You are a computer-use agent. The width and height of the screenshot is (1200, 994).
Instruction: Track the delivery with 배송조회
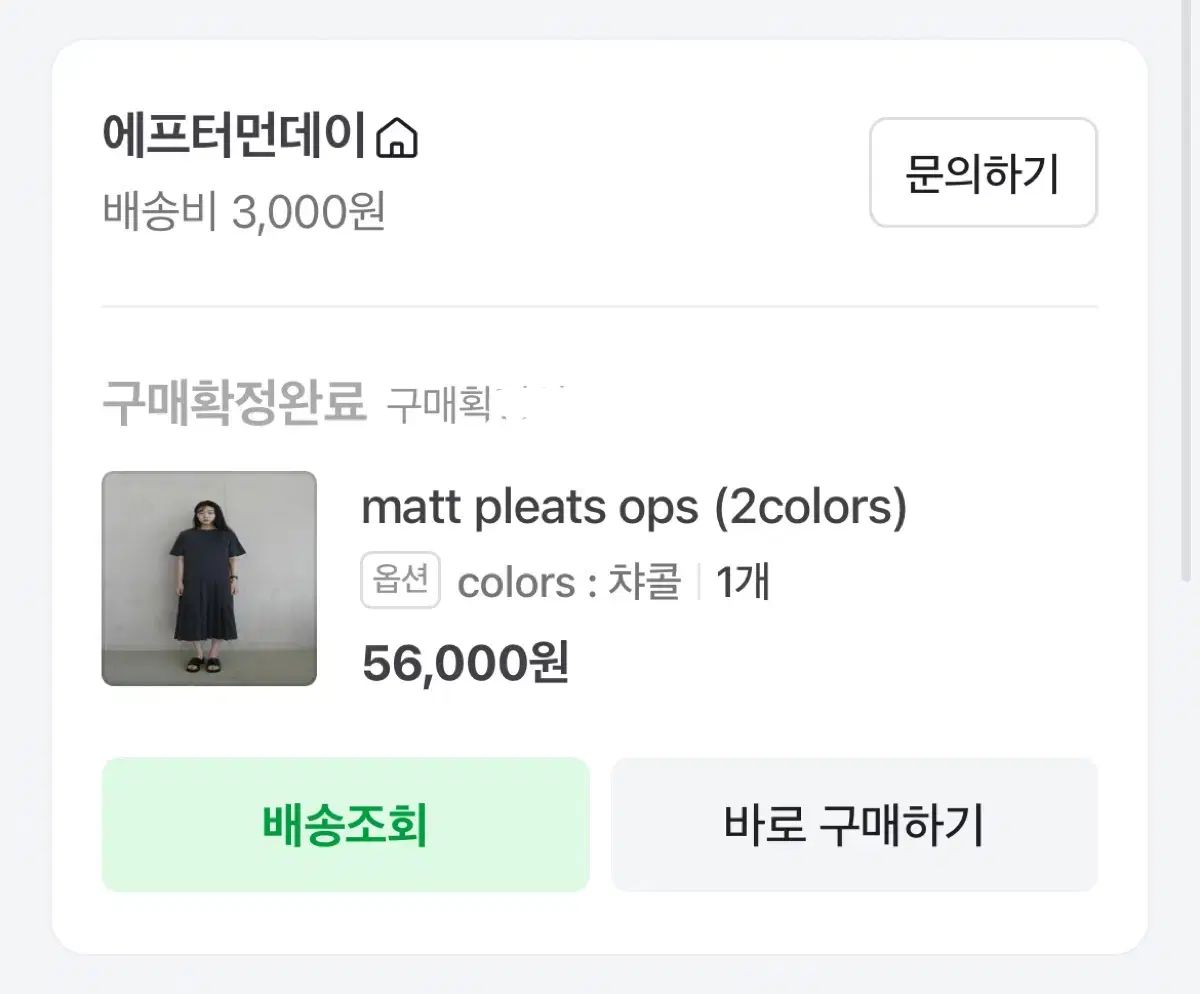345,825
